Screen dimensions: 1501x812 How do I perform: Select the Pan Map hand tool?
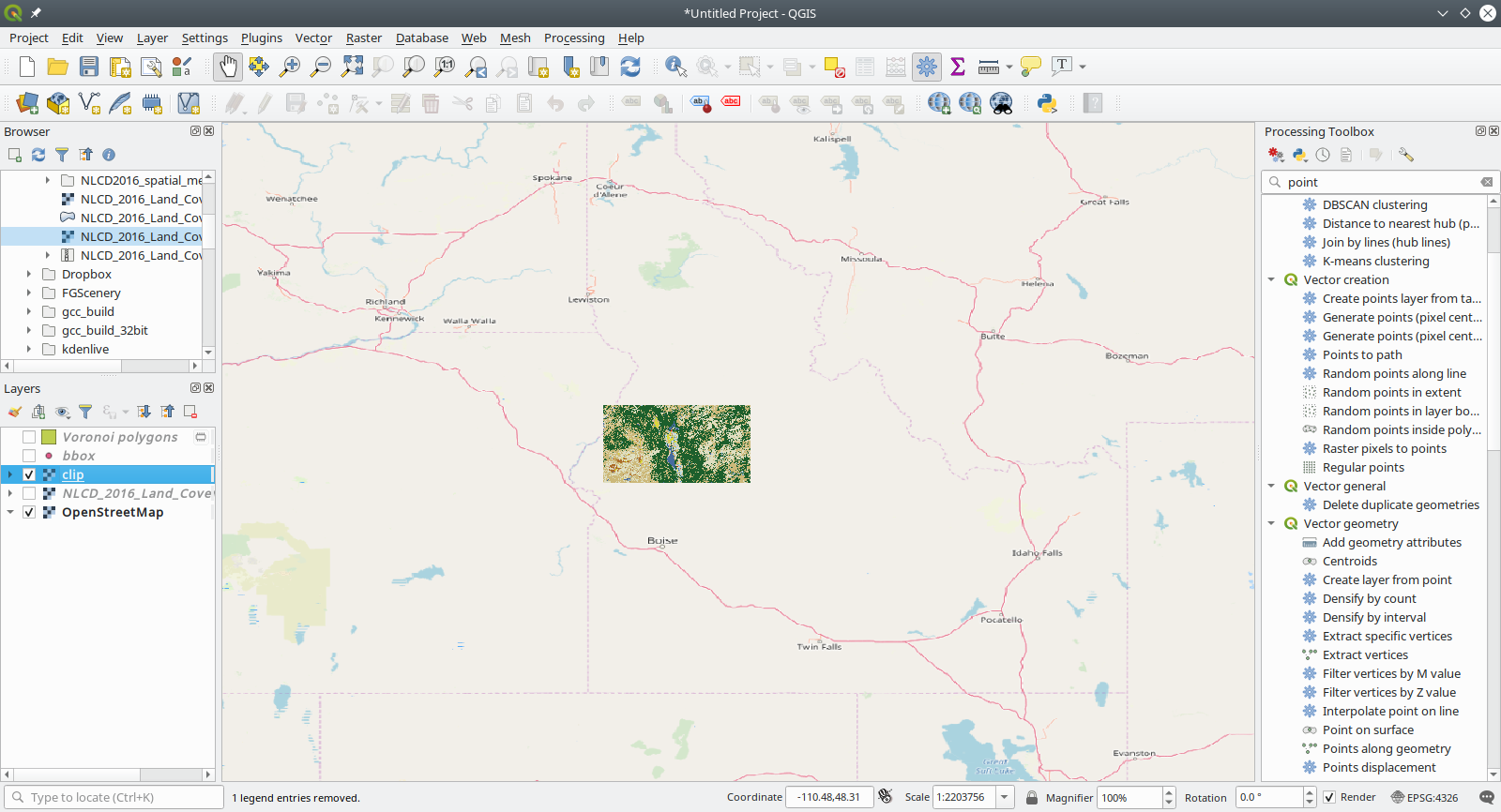point(228,67)
